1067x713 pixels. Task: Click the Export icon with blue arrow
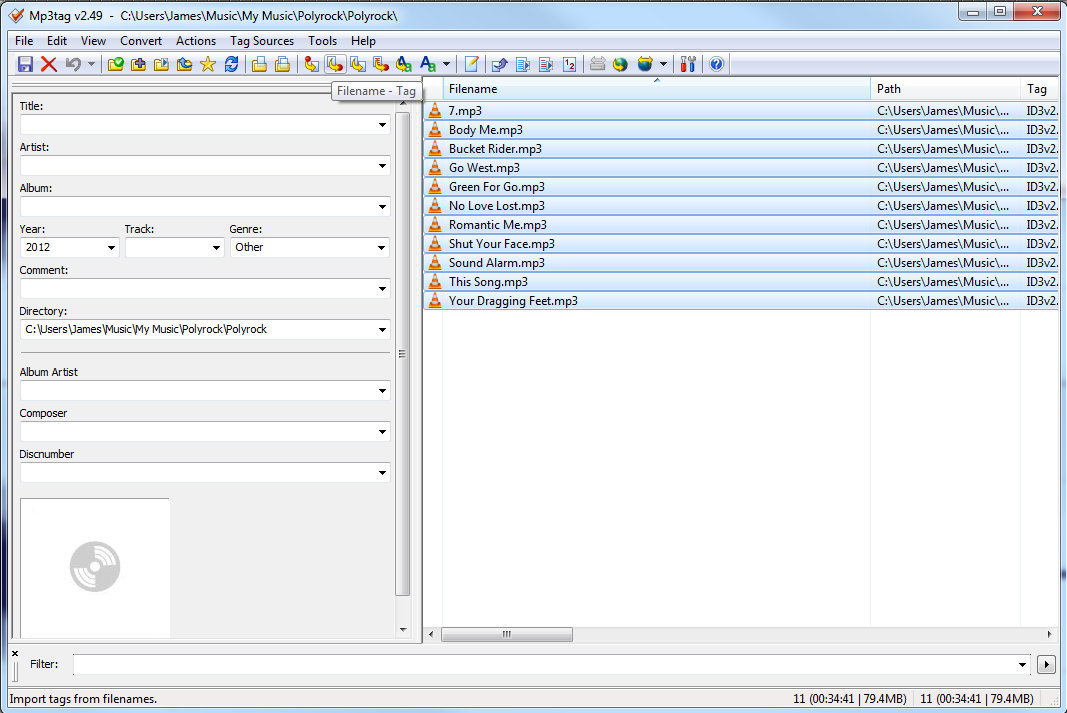499,64
